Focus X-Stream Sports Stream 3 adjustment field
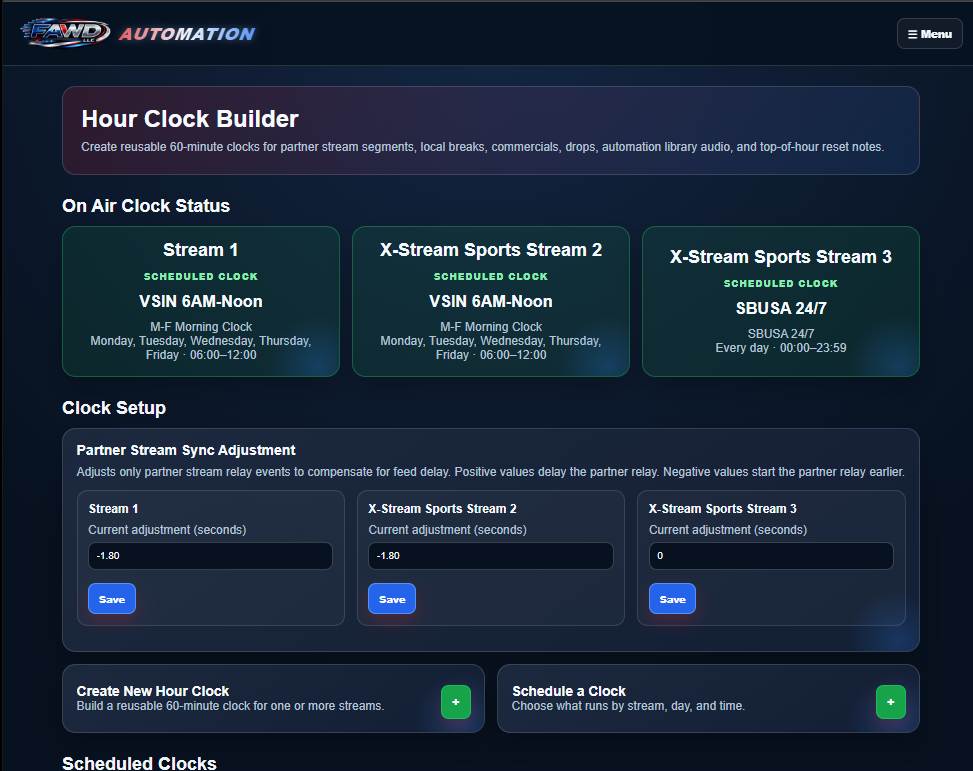This screenshot has width=973, height=771. pos(771,556)
